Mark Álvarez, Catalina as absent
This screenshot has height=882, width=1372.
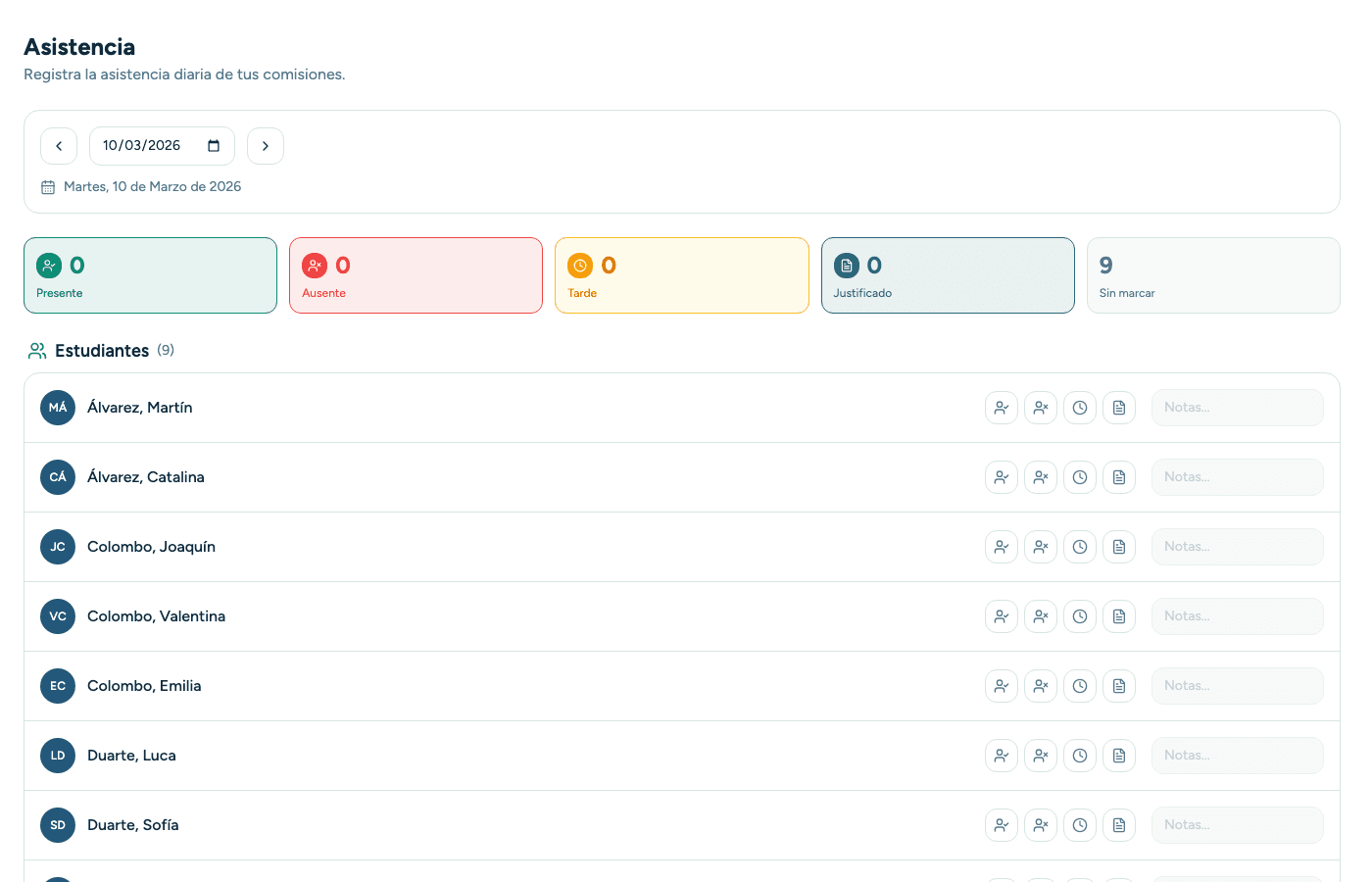tap(1041, 477)
